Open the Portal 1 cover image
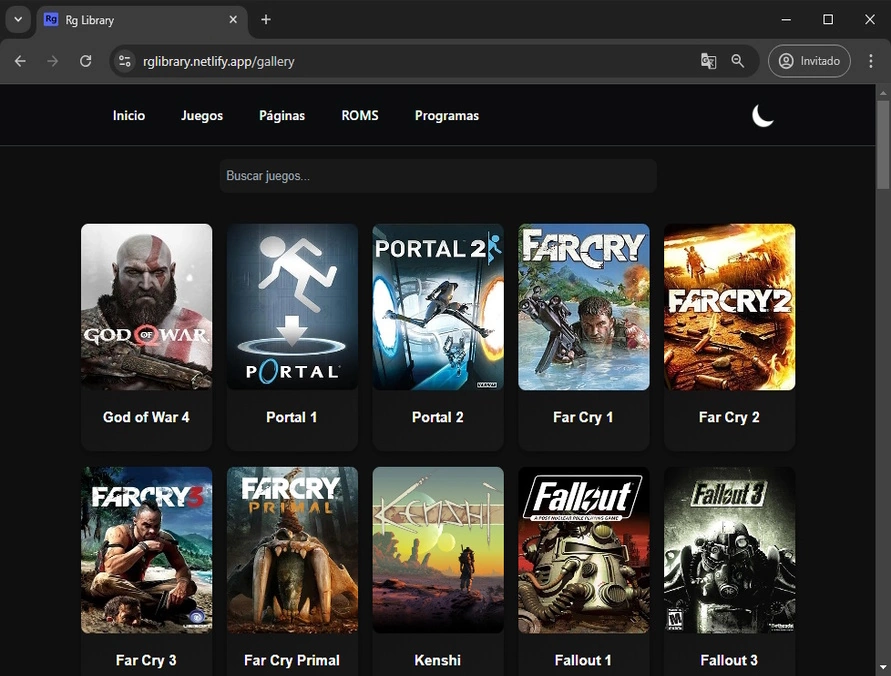This screenshot has width=891, height=676. pyautogui.click(x=292, y=307)
